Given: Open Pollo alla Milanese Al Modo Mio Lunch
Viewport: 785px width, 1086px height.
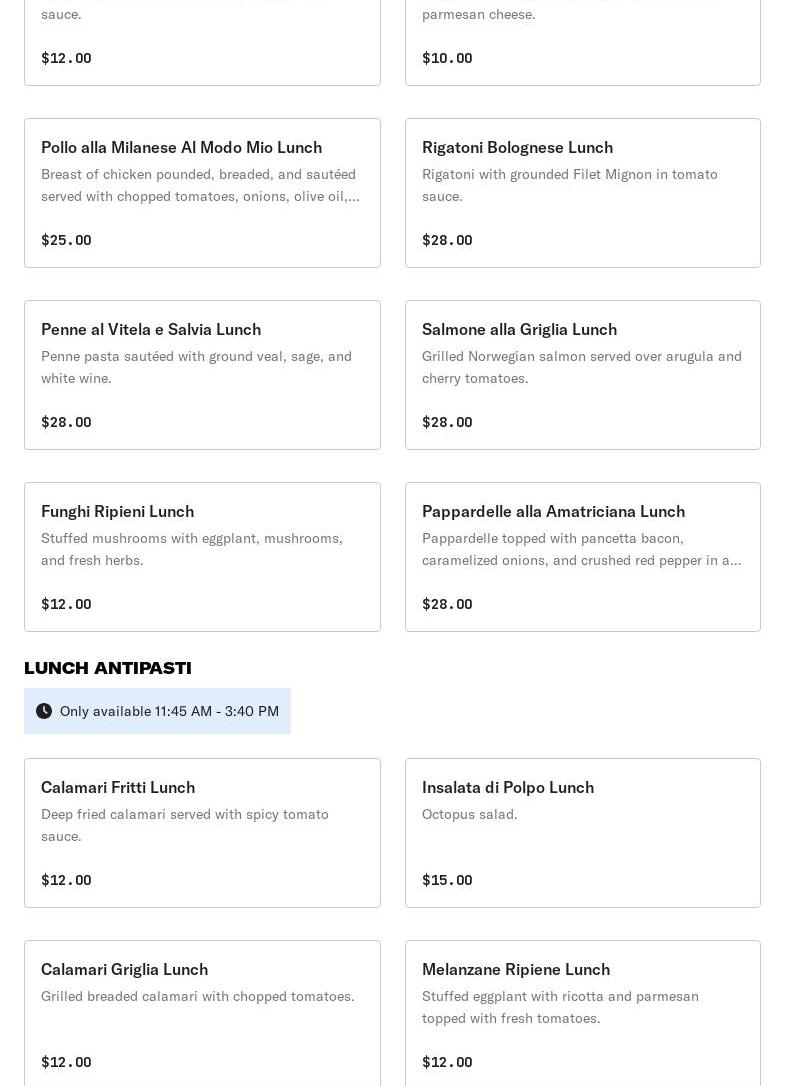Looking at the screenshot, I should pos(202,193).
